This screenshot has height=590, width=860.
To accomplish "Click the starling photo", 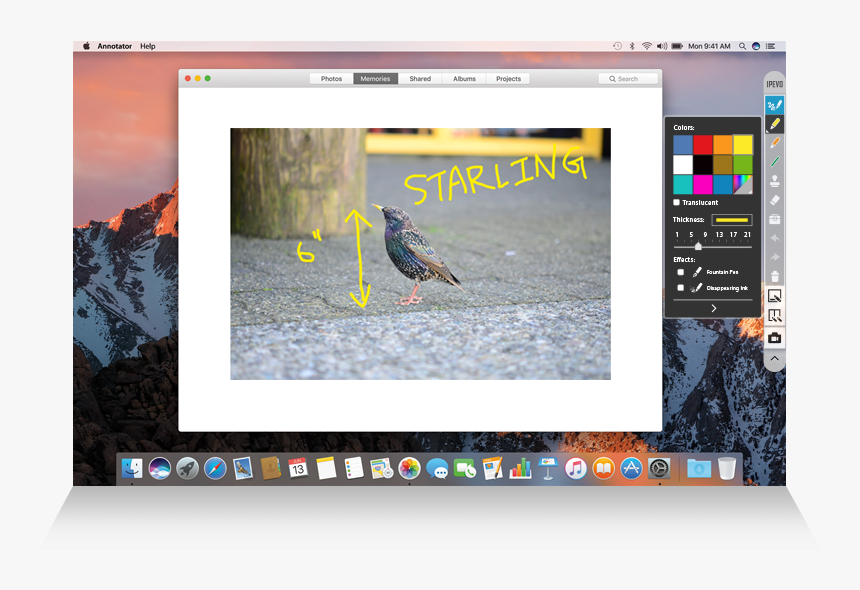I will click(420, 254).
